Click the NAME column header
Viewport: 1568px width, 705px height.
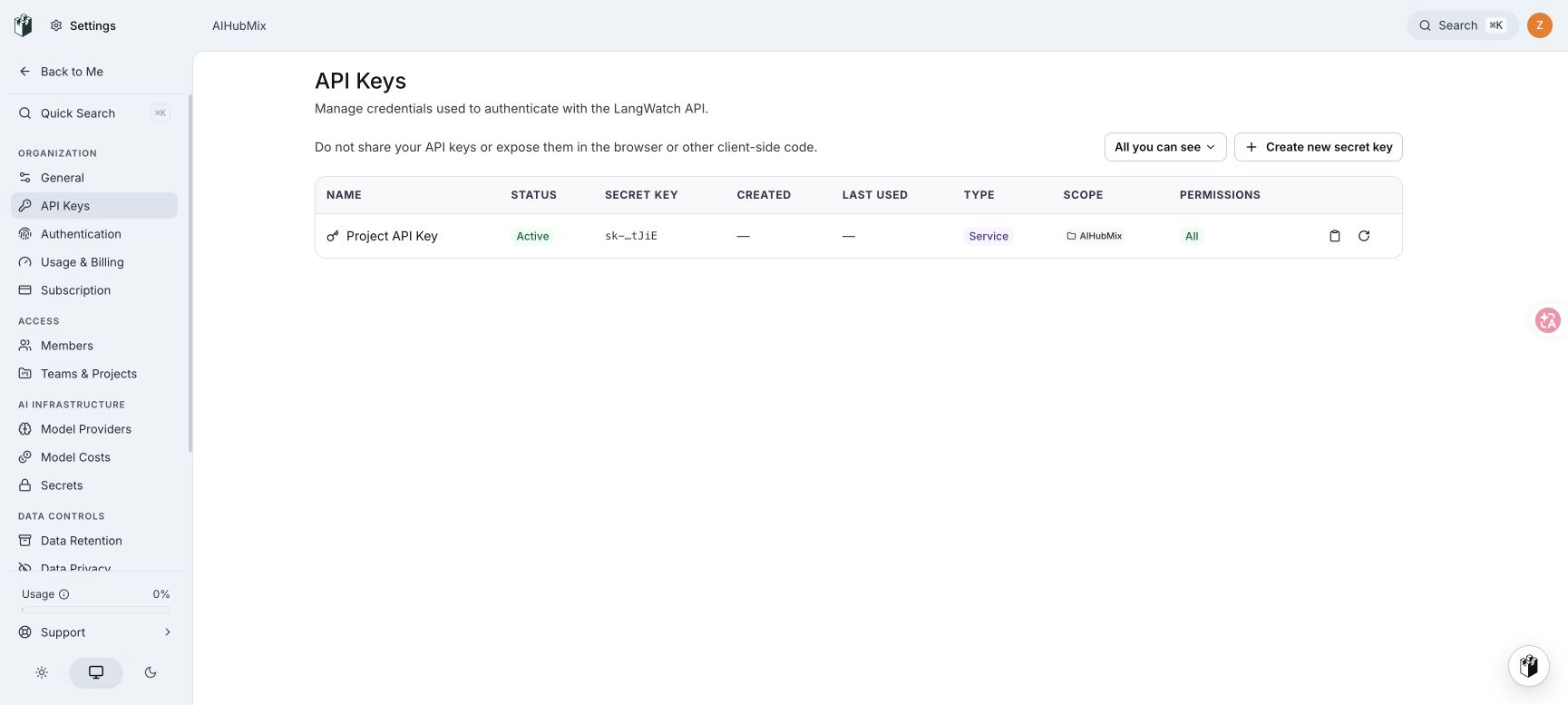coord(344,195)
